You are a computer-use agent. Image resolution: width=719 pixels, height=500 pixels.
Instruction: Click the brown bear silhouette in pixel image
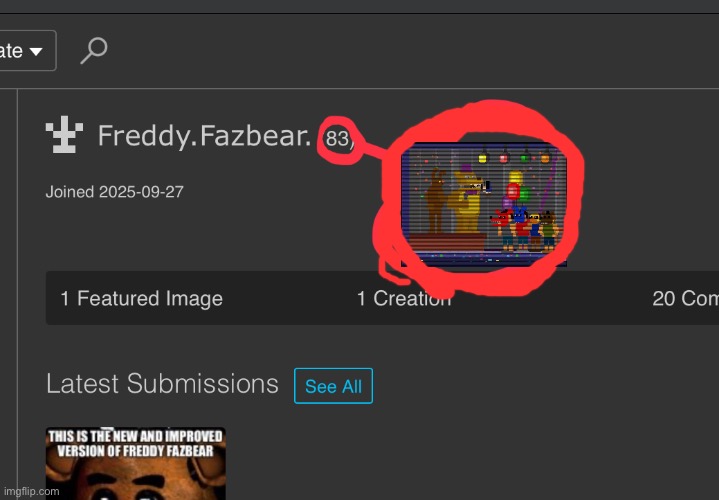[x=436, y=201]
